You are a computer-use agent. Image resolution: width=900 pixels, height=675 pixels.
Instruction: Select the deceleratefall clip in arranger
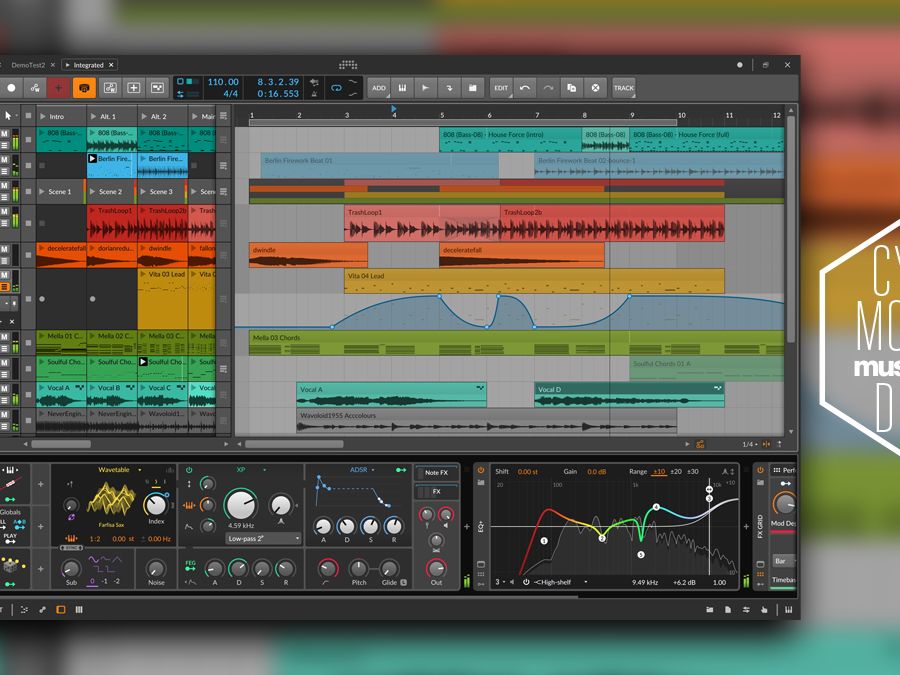tap(521, 255)
